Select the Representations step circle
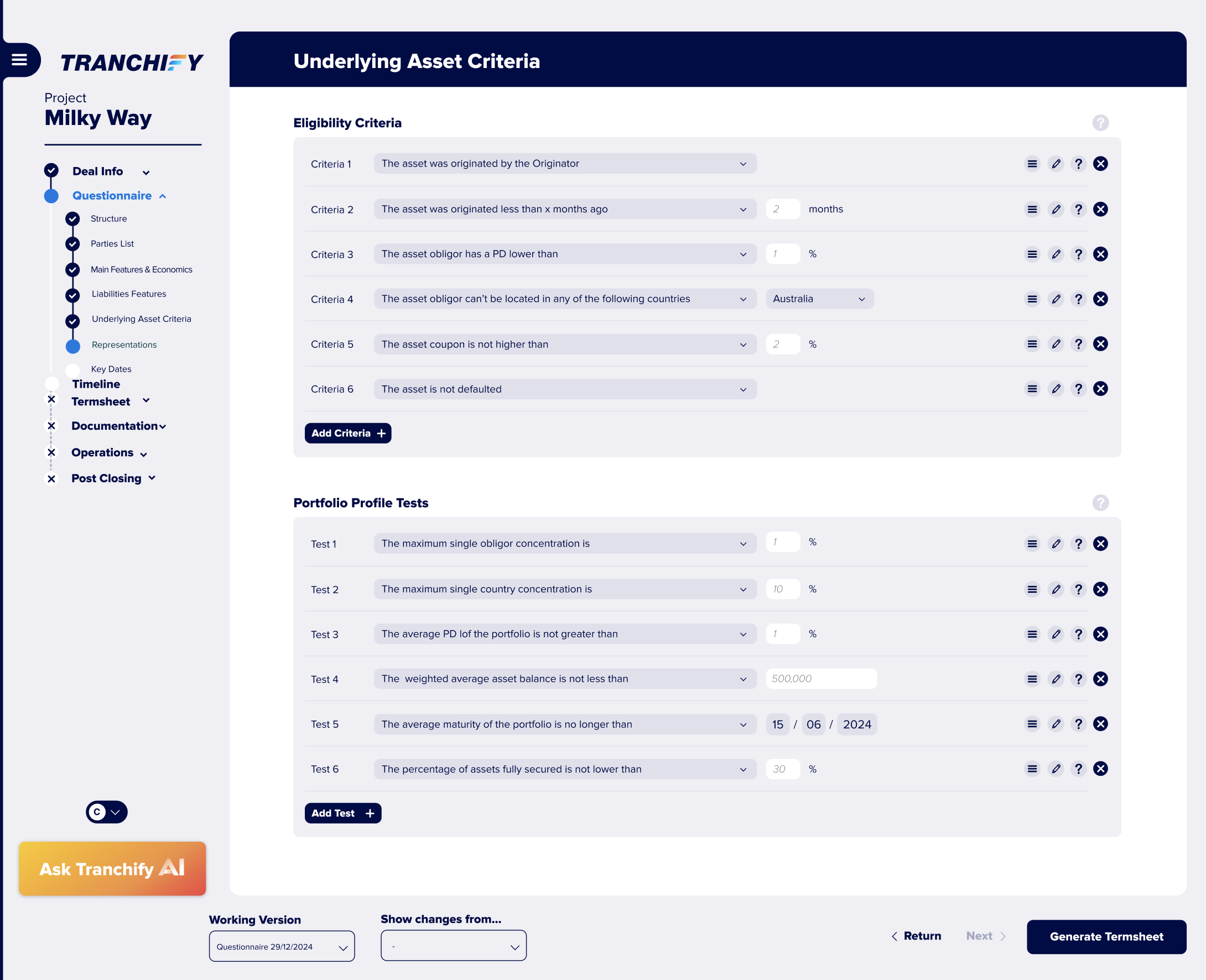 (x=73, y=346)
